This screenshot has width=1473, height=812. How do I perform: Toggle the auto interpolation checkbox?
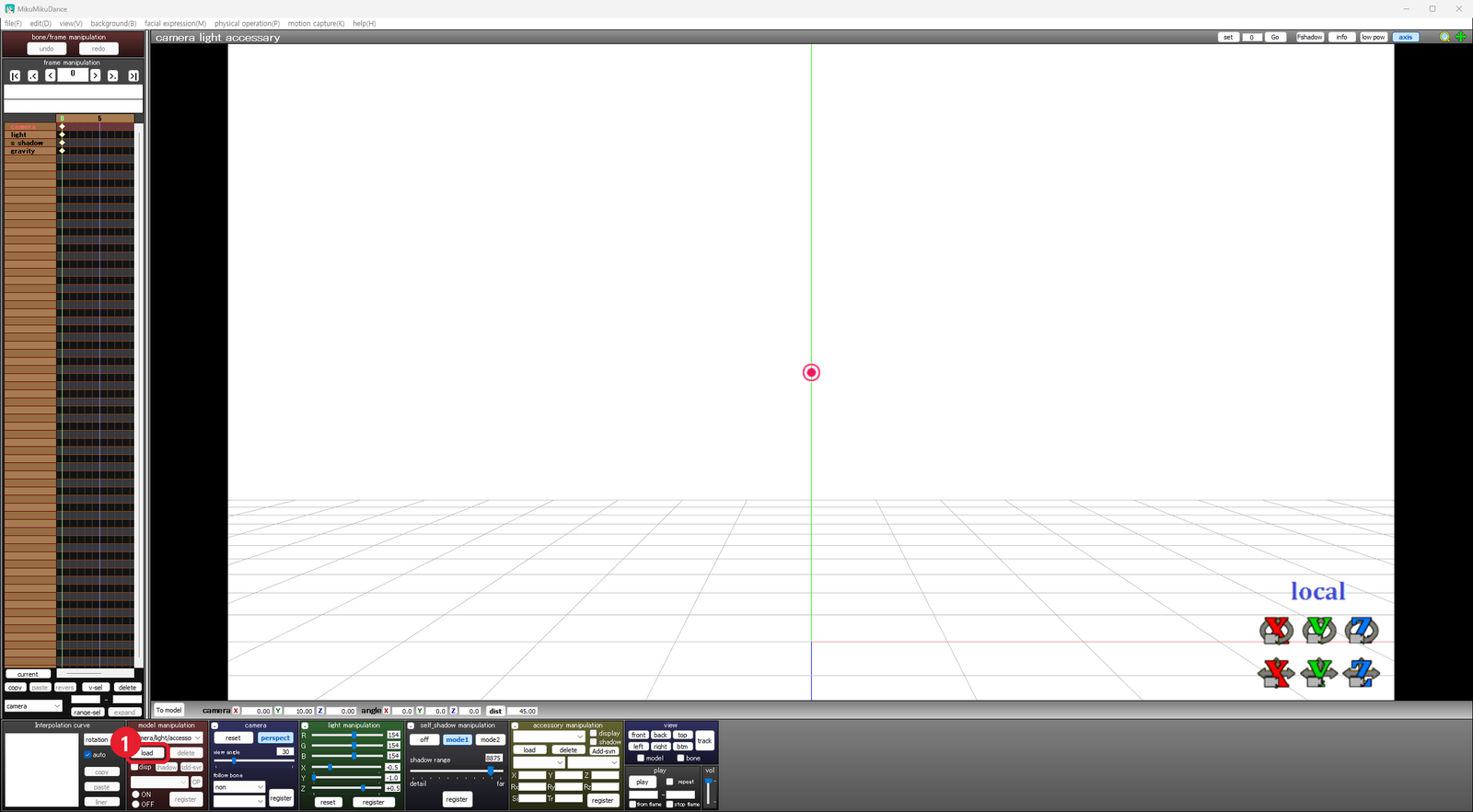pyautogui.click(x=88, y=755)
